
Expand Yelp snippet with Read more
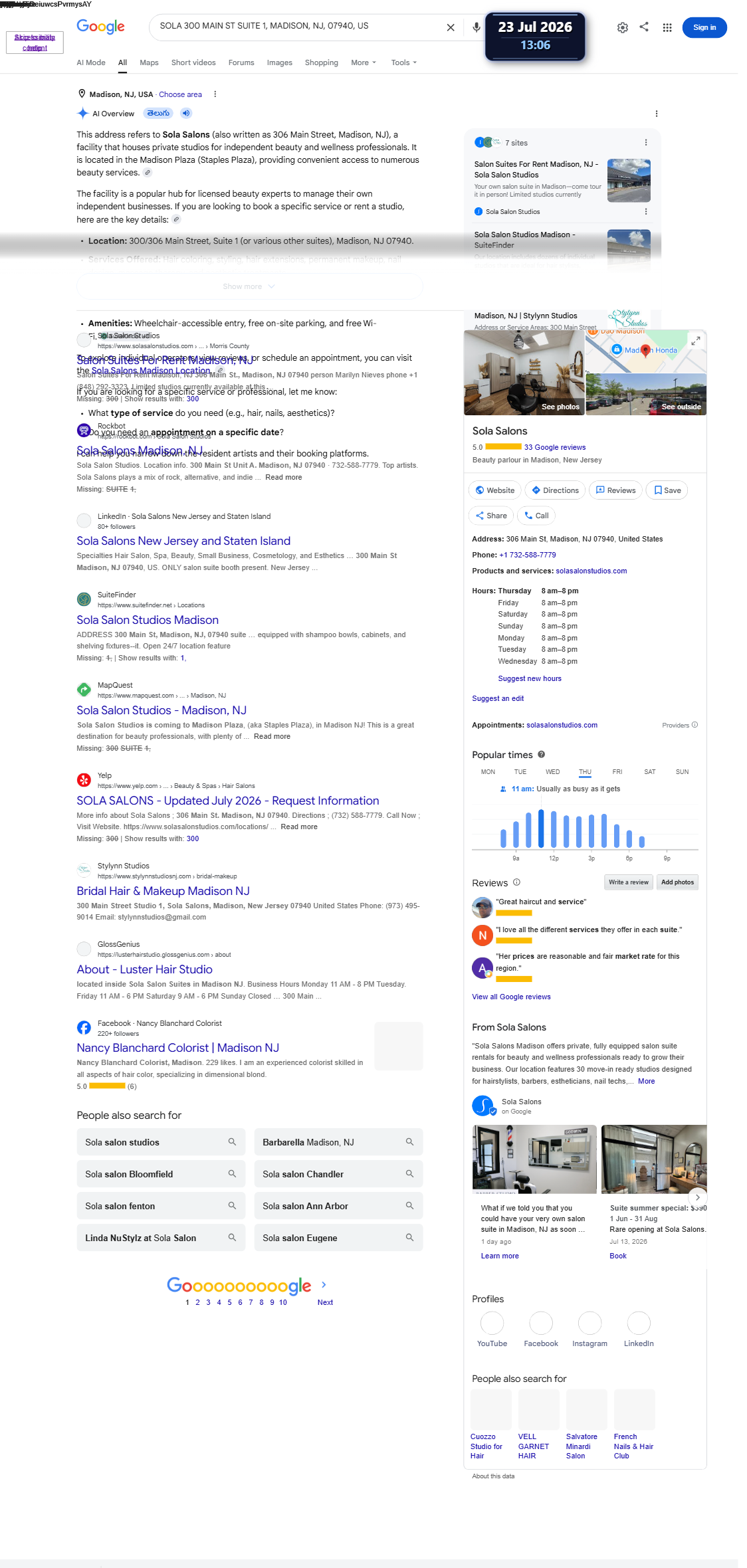[299, 827]
